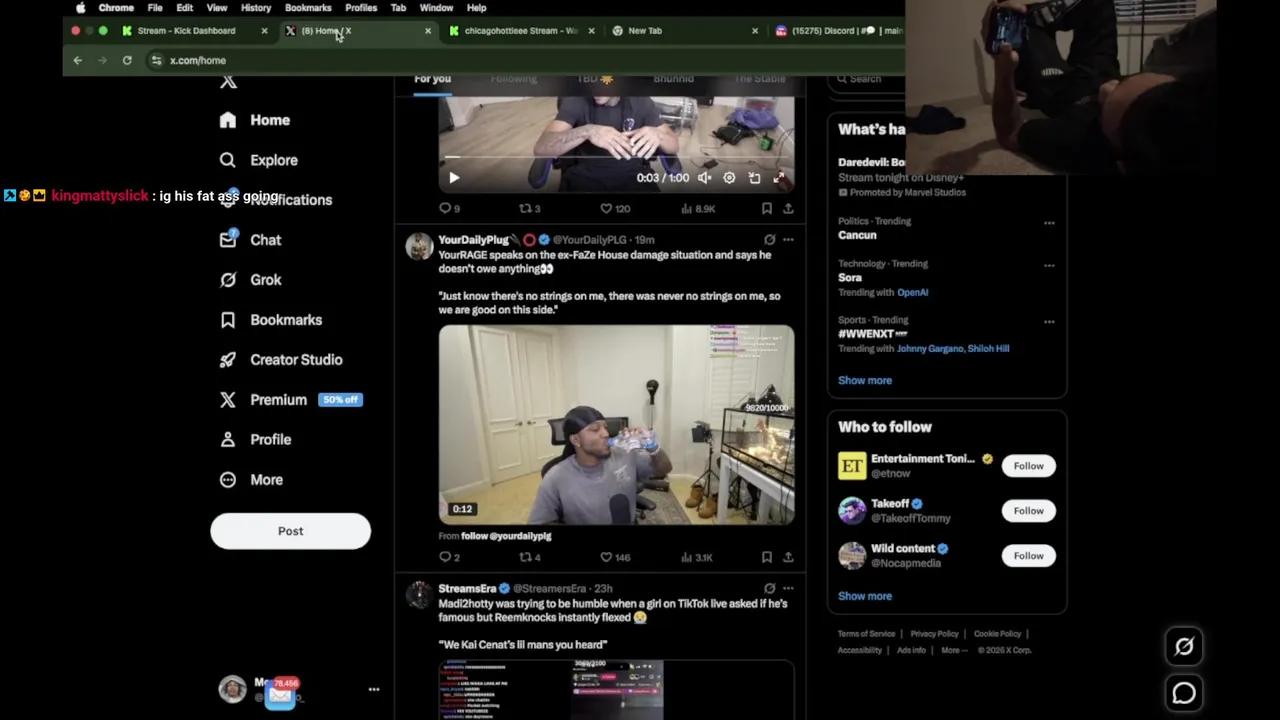Play the top video post
This screenshot has width=1280, height=720.
[x=454, y=178]
